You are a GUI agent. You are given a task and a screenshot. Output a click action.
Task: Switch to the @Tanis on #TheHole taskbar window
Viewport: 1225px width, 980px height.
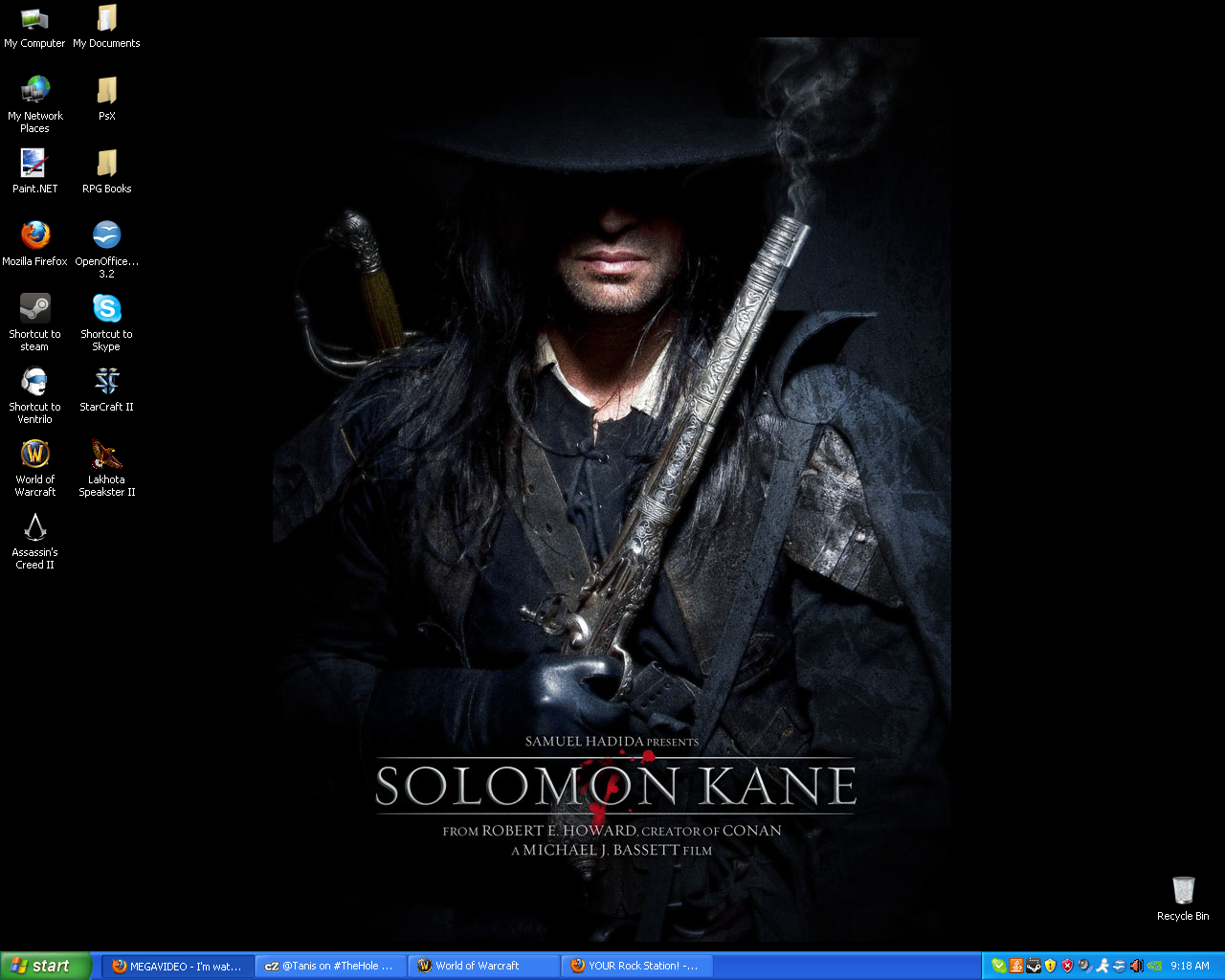tap(330, 966)
